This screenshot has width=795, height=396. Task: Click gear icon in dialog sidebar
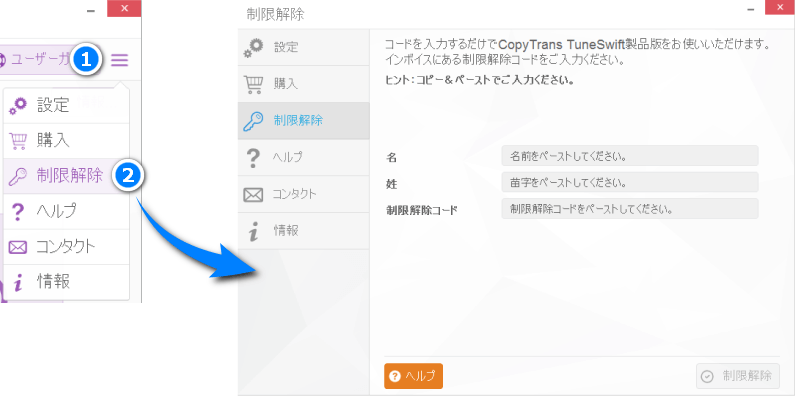pyautogui.click(x=253, y=48)
